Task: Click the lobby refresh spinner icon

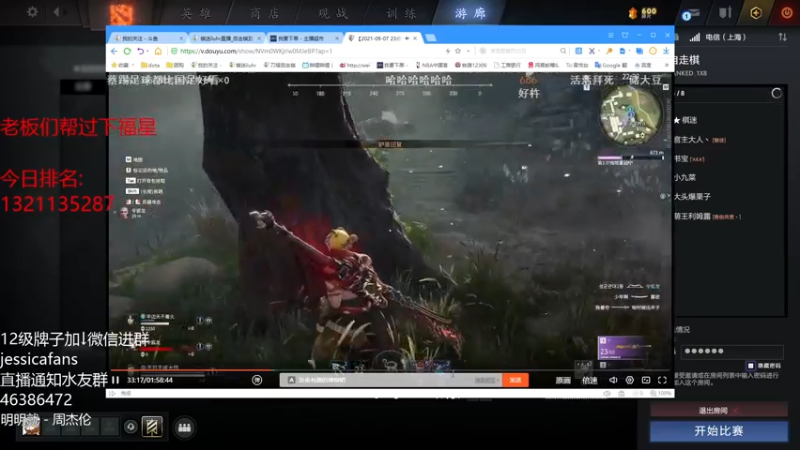Action: (x=776, y=93)
